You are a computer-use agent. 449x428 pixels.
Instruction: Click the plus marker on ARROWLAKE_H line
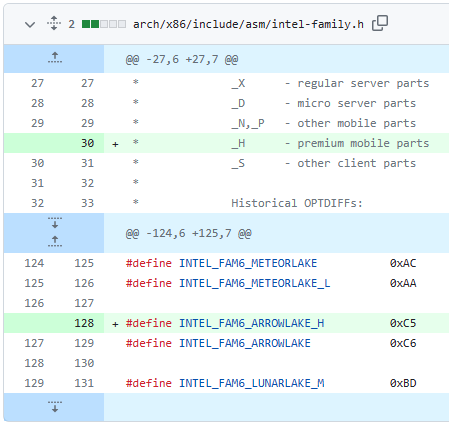(115, 324)
